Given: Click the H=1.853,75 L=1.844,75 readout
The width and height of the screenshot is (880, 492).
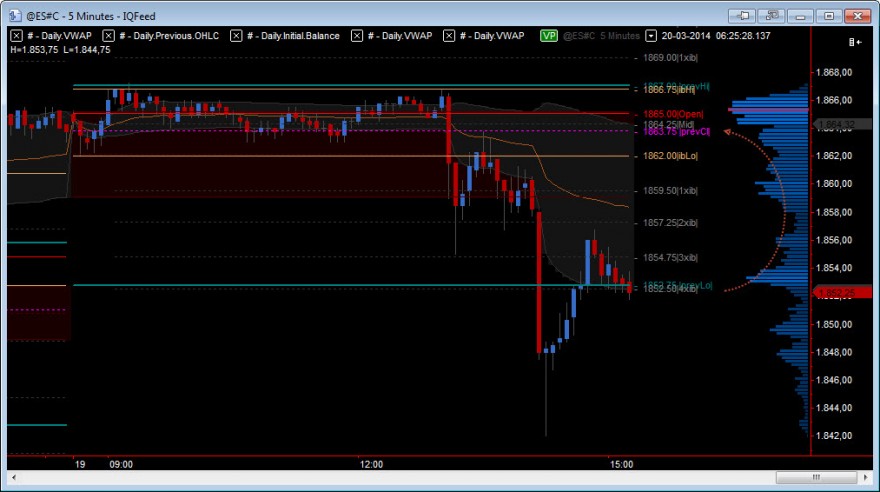Looking at the screenshot, I should [60, 50].
